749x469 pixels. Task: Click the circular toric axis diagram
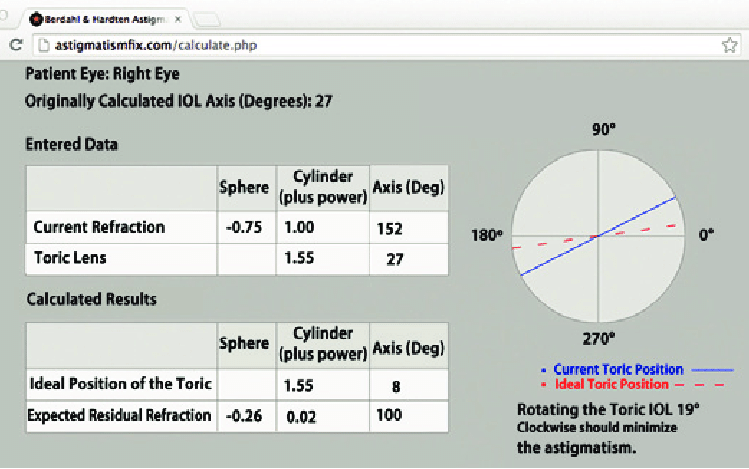coord(598,236)
